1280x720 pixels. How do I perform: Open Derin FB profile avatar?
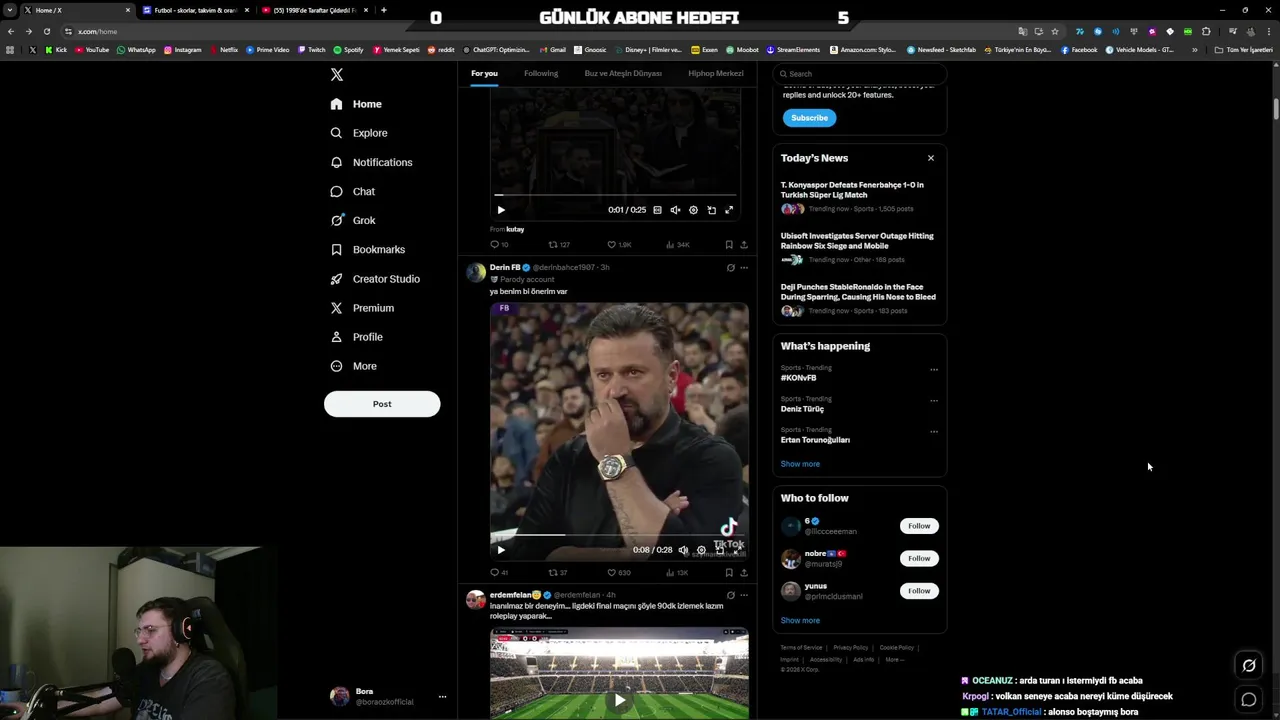[x=476, y=272]
